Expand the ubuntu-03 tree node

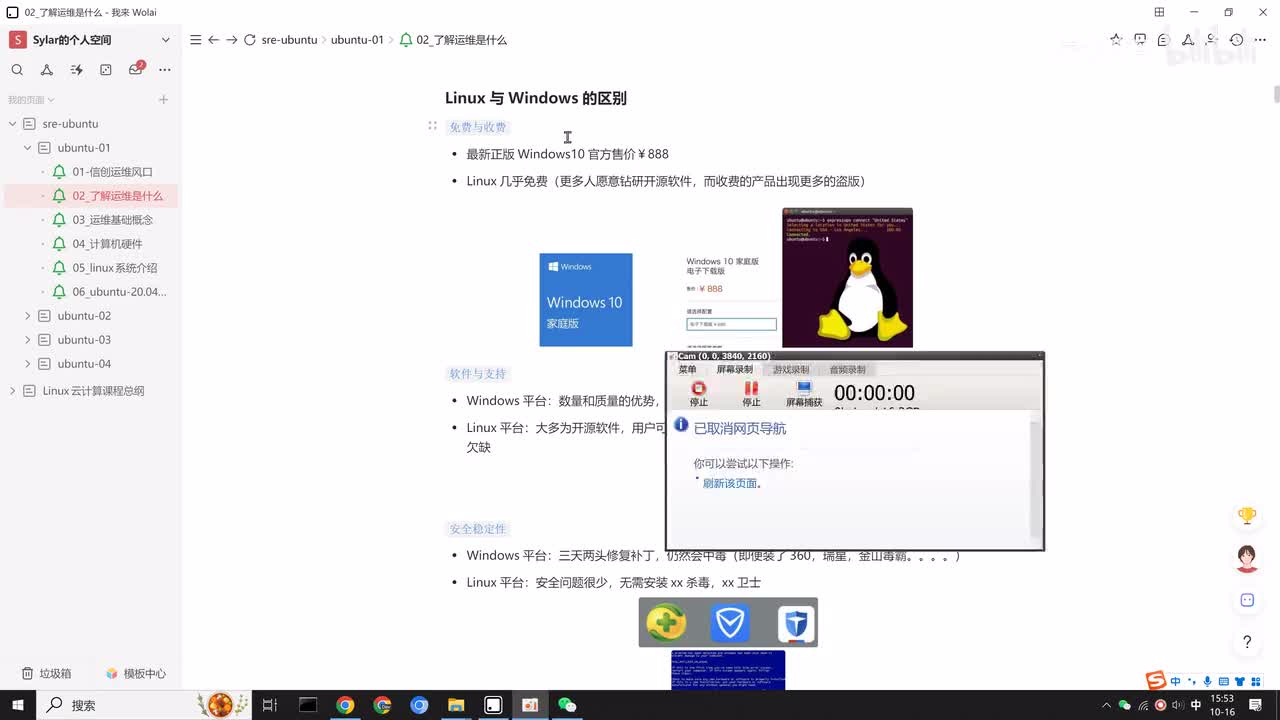click(x=27, y=340)
